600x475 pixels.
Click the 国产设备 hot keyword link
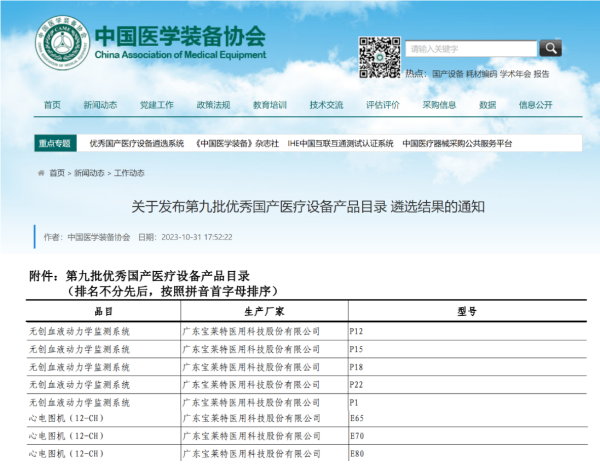[448, 74]
